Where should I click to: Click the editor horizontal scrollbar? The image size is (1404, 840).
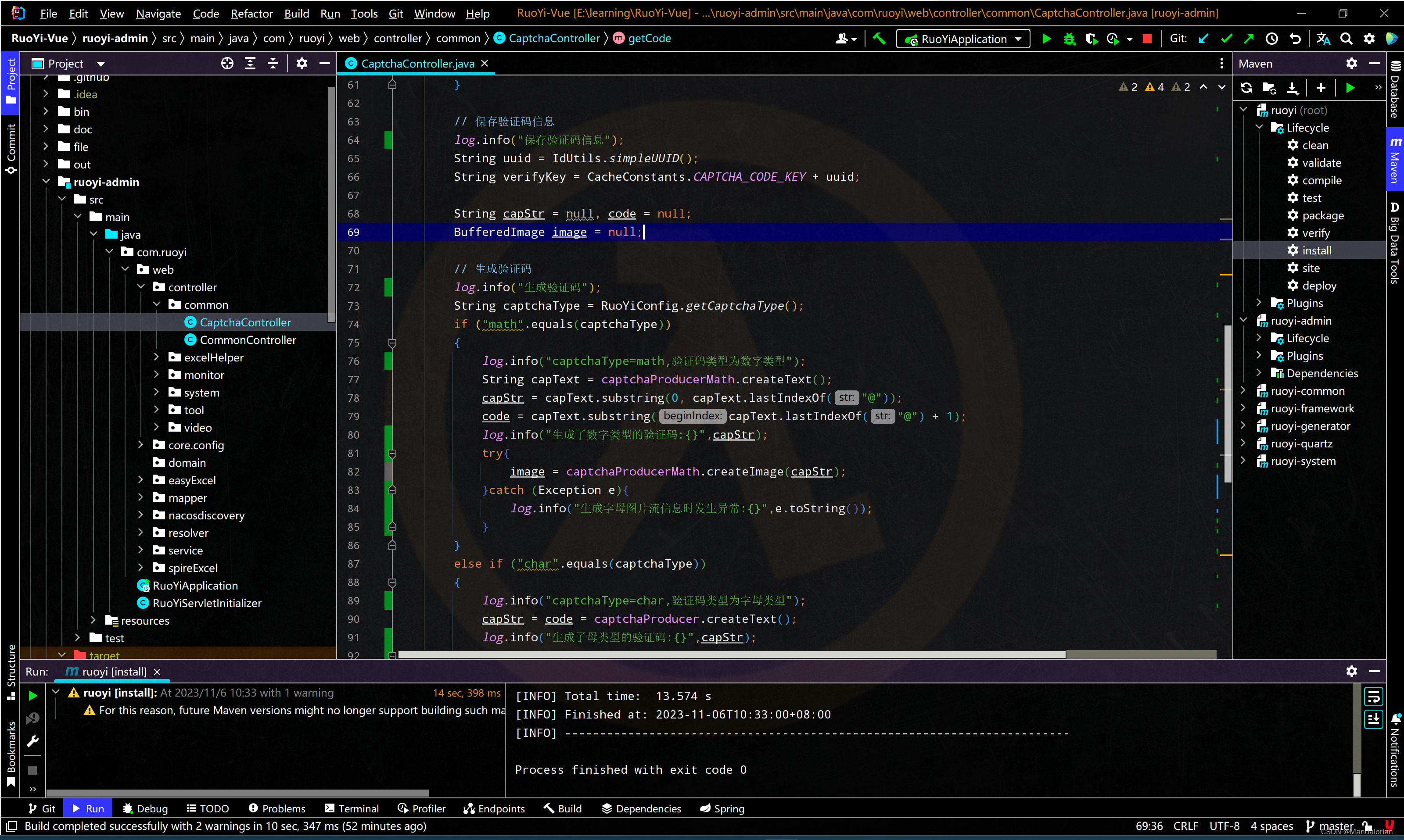(731, 654)
